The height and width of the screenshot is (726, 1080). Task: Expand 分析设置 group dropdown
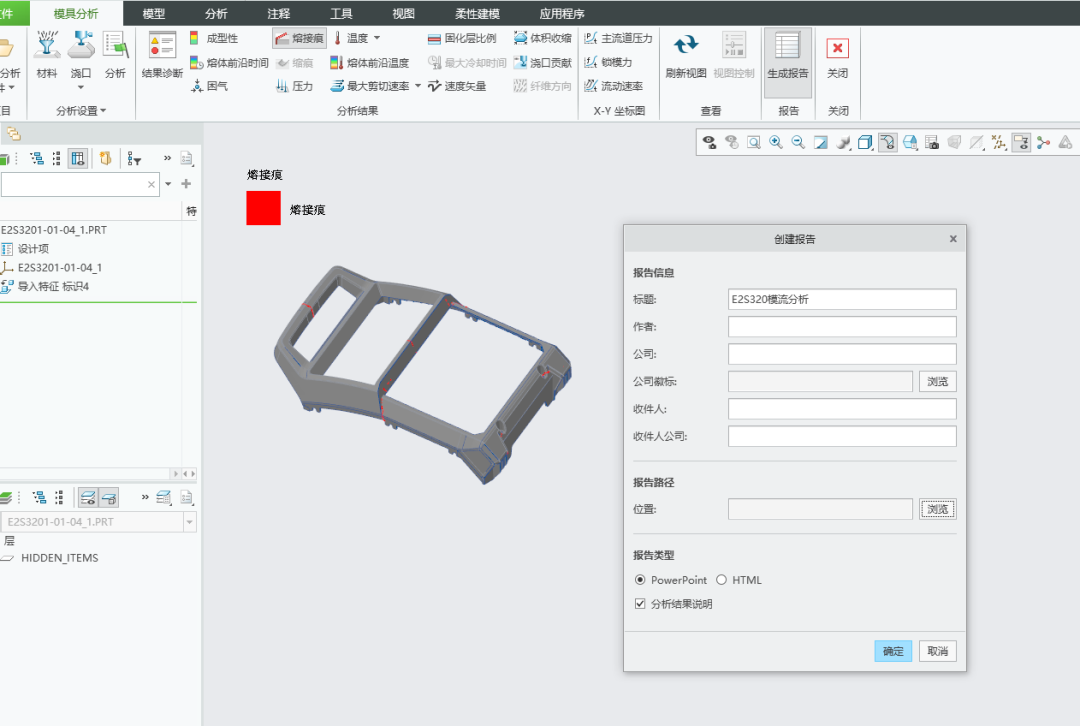[x=81, y=111]
